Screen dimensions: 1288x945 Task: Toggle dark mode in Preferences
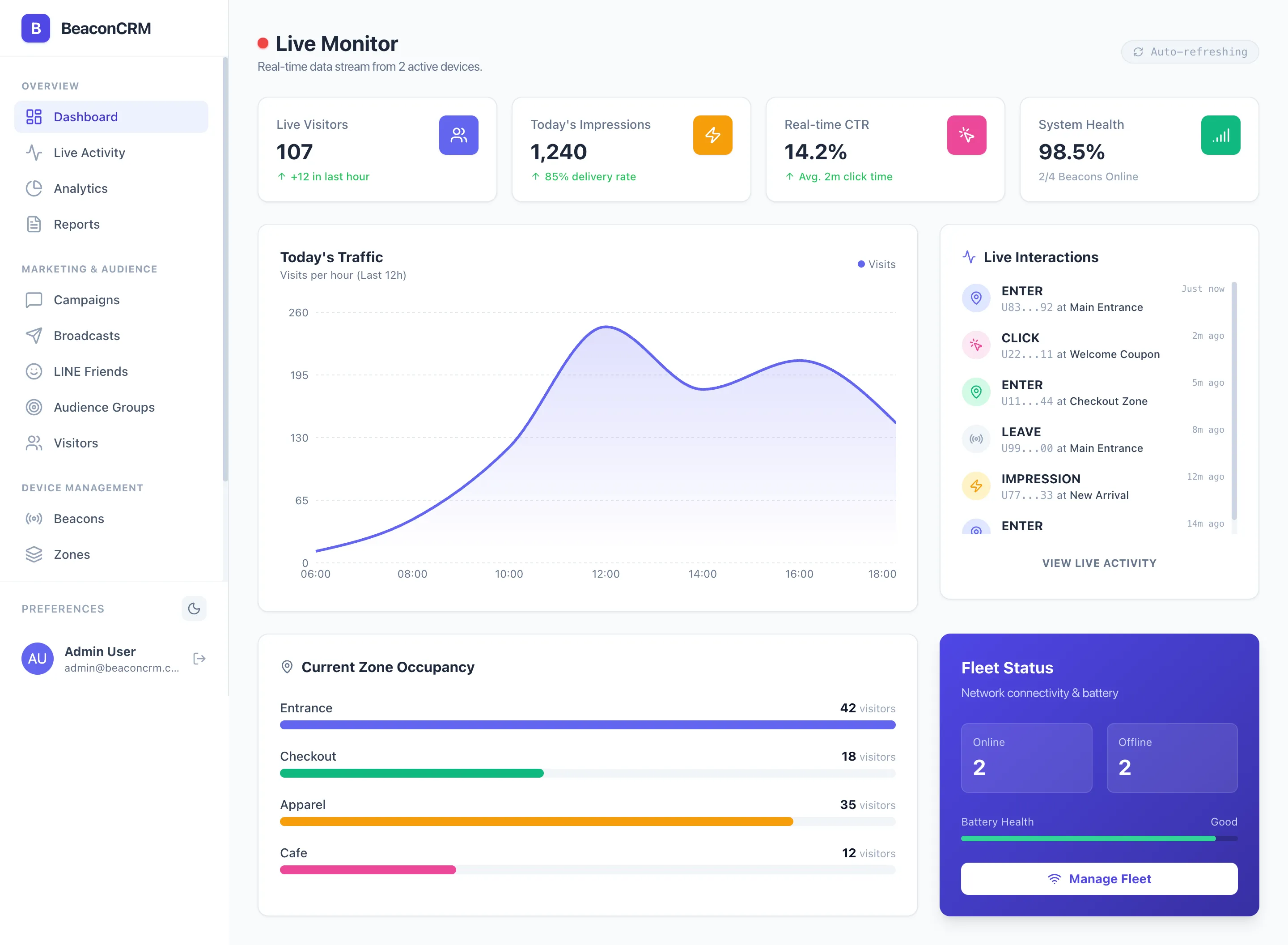pos(194,608)
